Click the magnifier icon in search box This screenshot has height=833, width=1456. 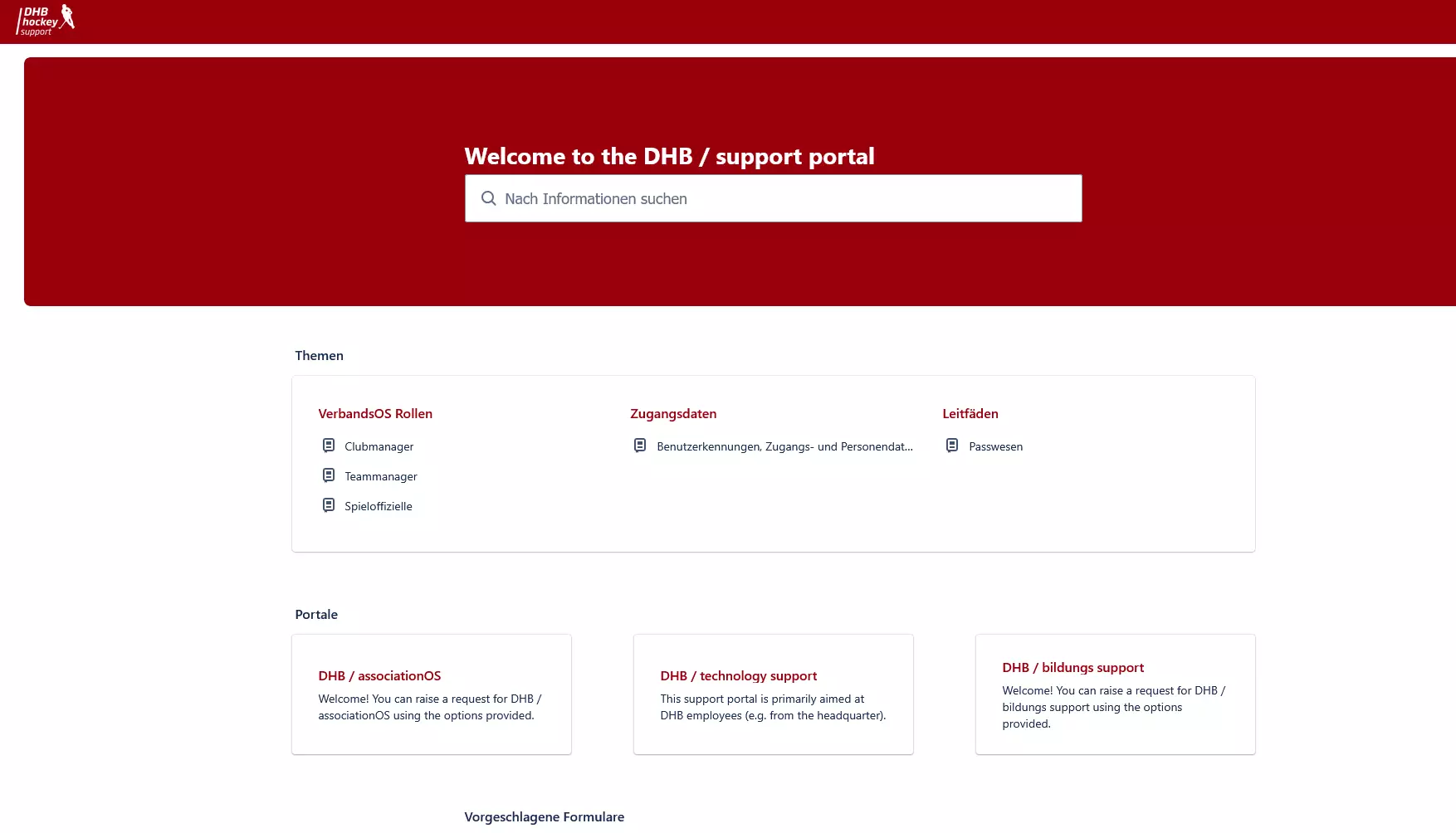pyautogui.click(x=489, y=198)
